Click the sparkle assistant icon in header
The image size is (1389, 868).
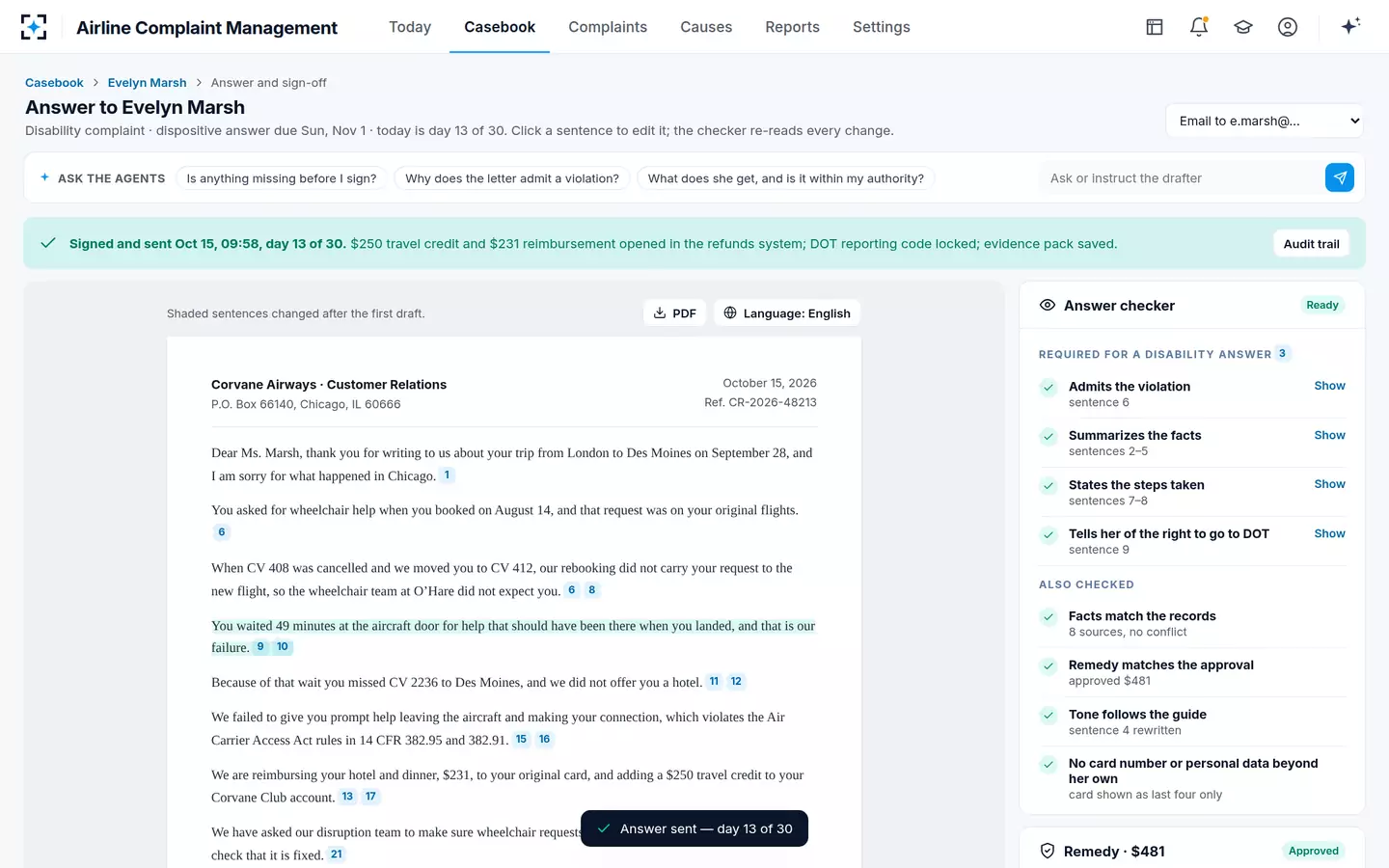(1350, 26)
